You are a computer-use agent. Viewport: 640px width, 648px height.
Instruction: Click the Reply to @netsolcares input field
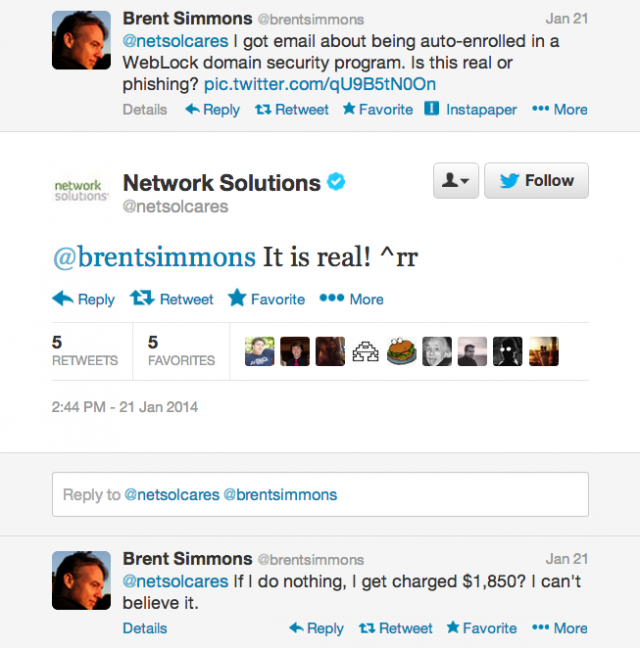coord(320,494)
